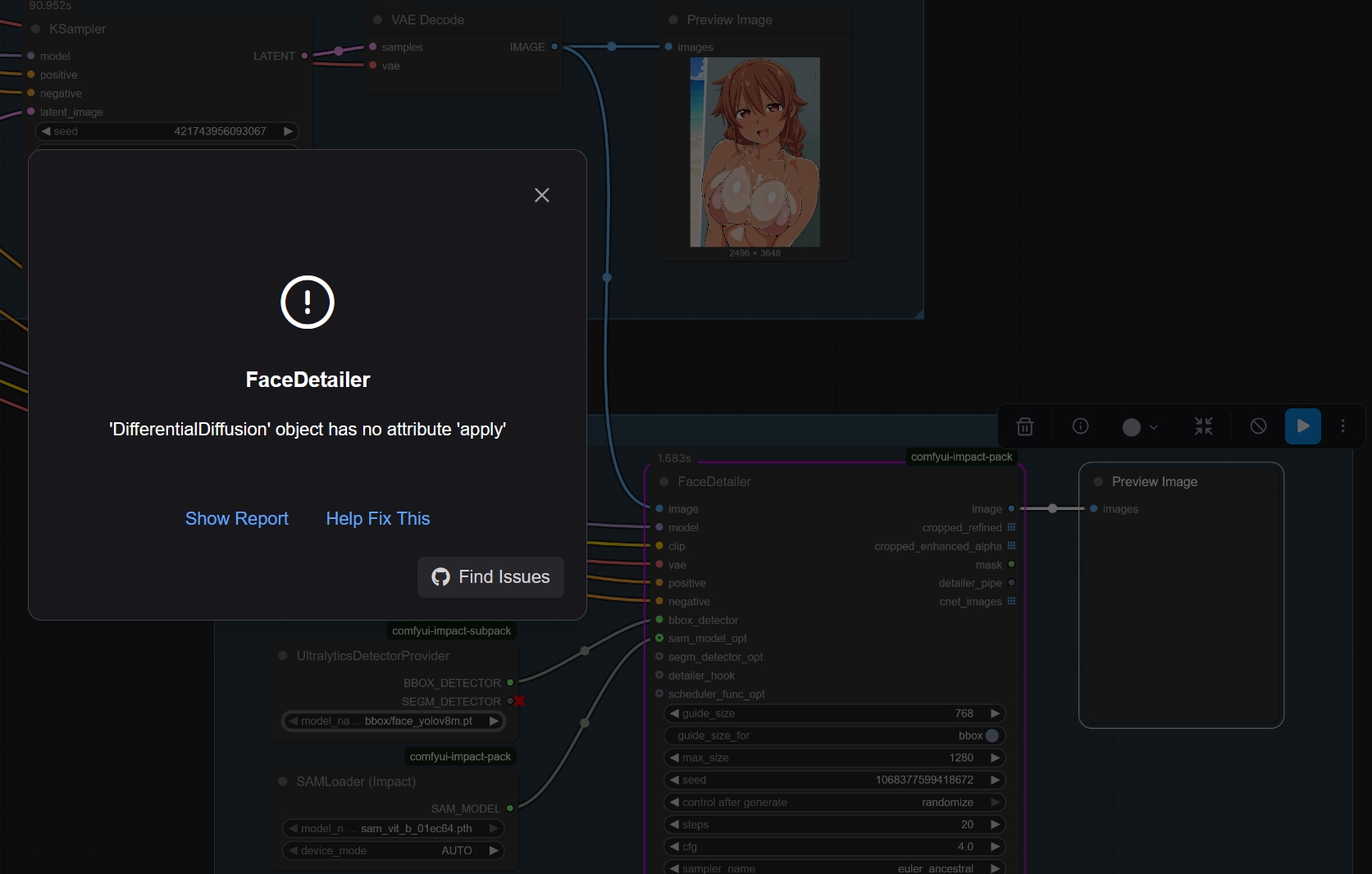Collapse the FaceDetailer node via title dot
Screen dimensions: 1372x874
[663, 482]
